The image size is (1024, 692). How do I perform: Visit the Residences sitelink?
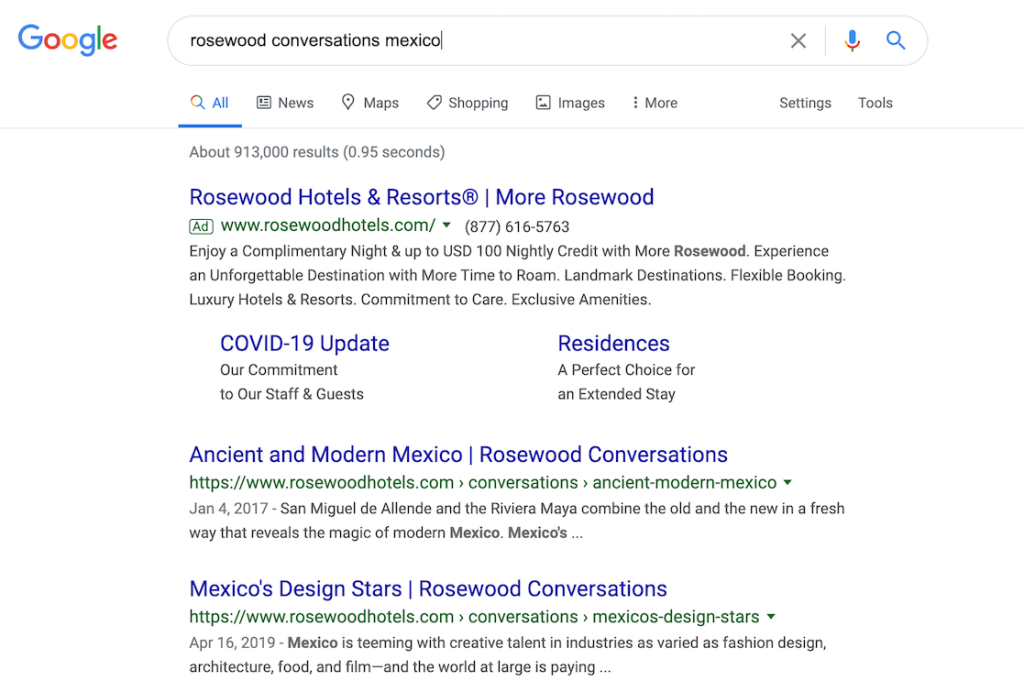coord(613,343)
